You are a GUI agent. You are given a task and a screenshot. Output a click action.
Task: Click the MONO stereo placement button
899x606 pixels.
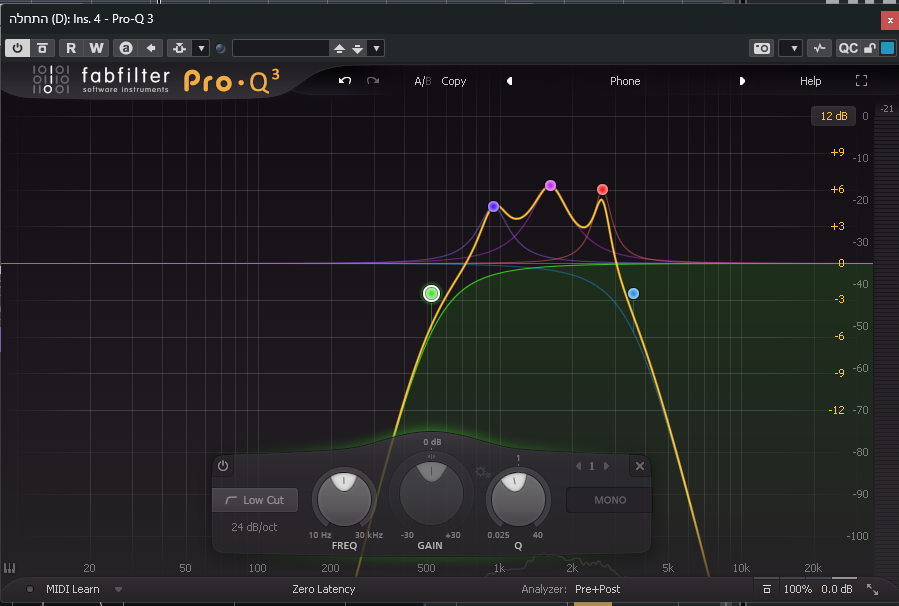[609, 500]
